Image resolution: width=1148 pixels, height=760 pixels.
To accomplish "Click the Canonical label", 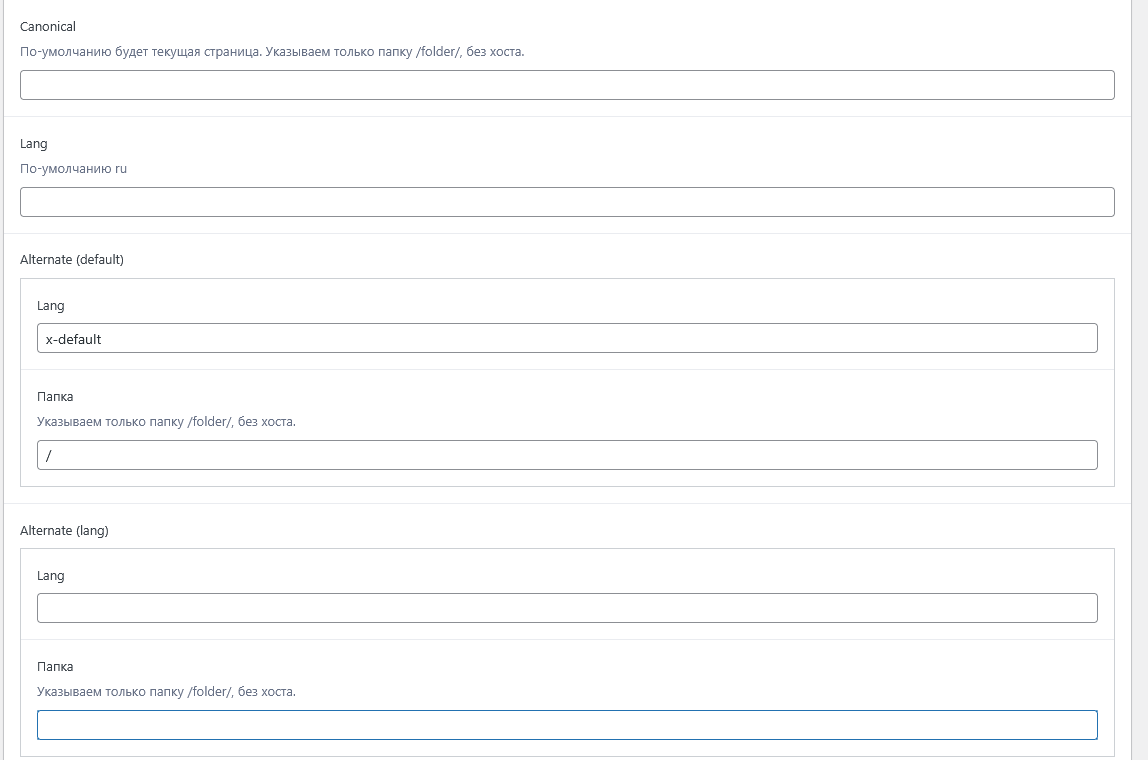I will point(48,27).
